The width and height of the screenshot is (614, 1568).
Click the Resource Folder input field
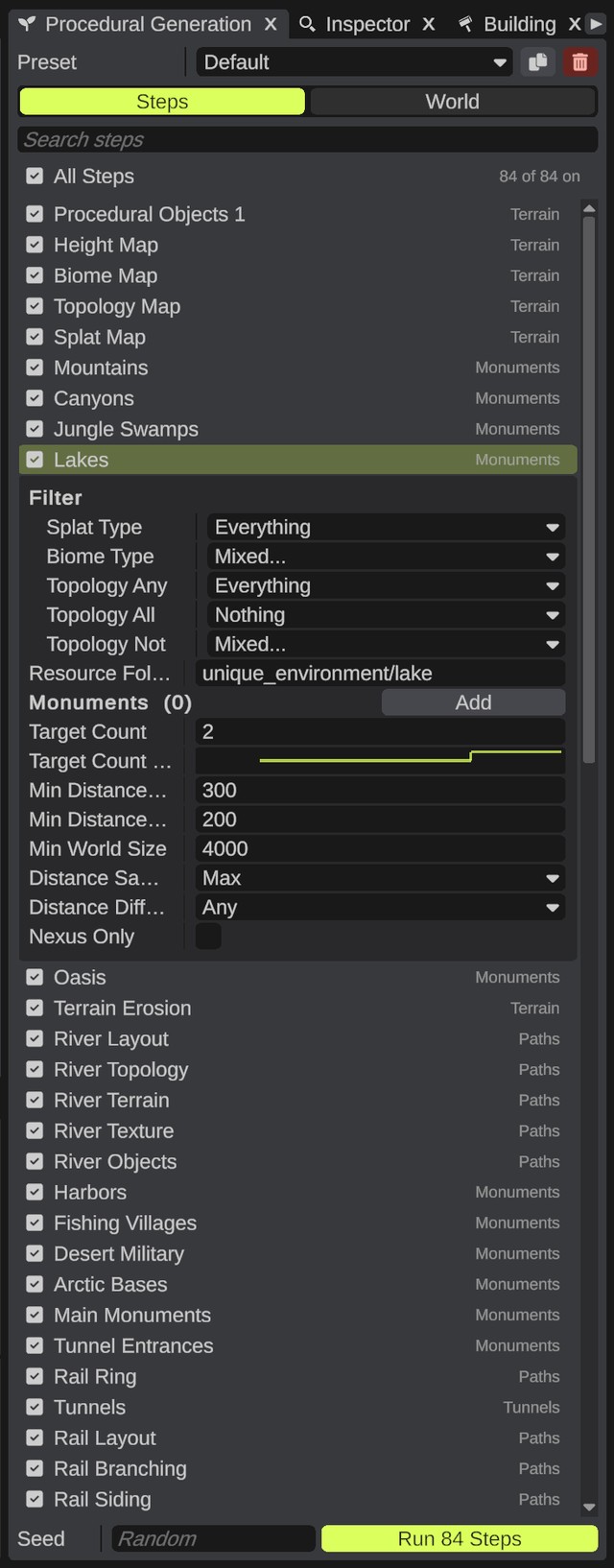tap(380, 674)
